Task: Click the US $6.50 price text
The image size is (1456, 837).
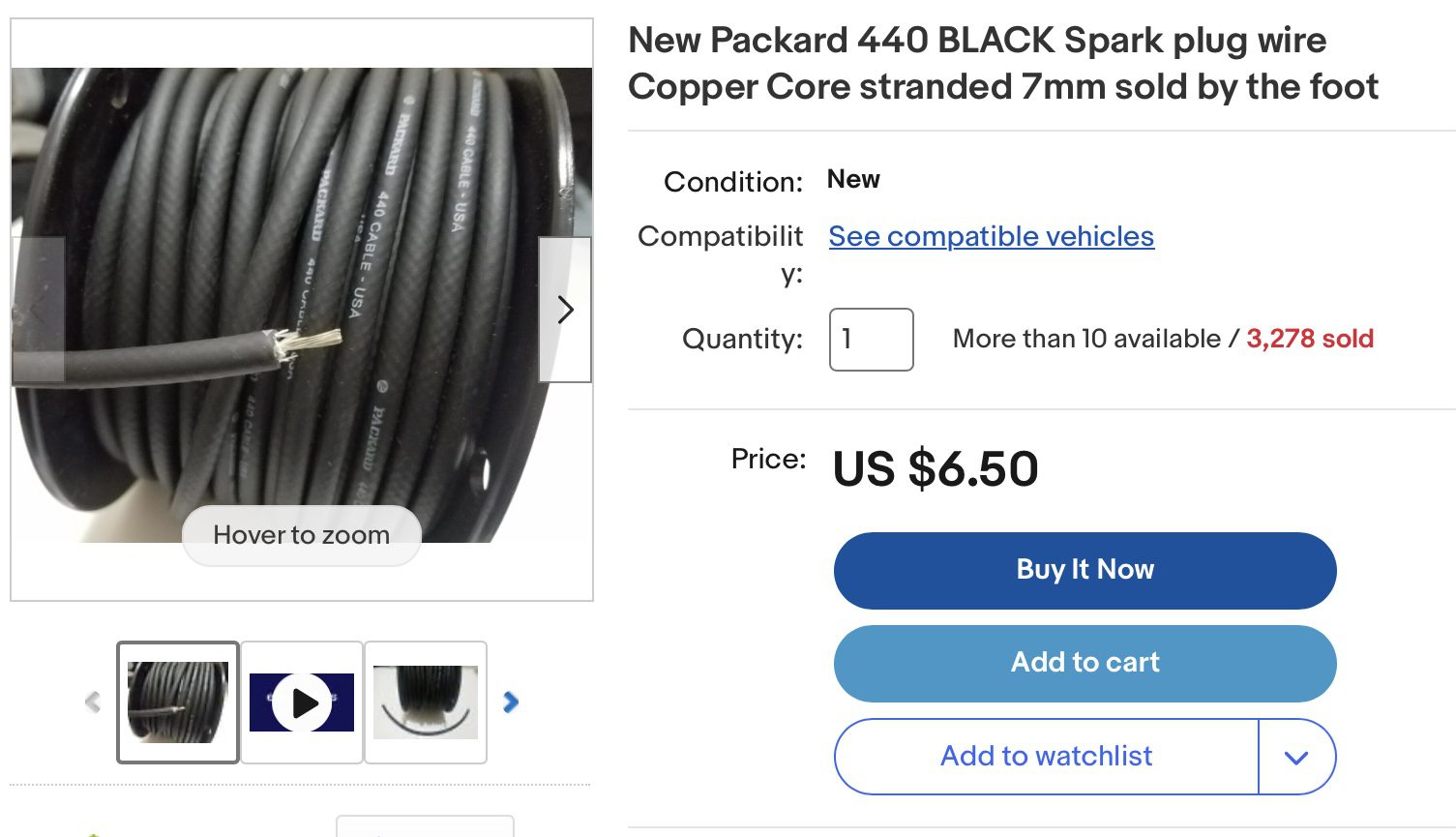Action: 936,469
